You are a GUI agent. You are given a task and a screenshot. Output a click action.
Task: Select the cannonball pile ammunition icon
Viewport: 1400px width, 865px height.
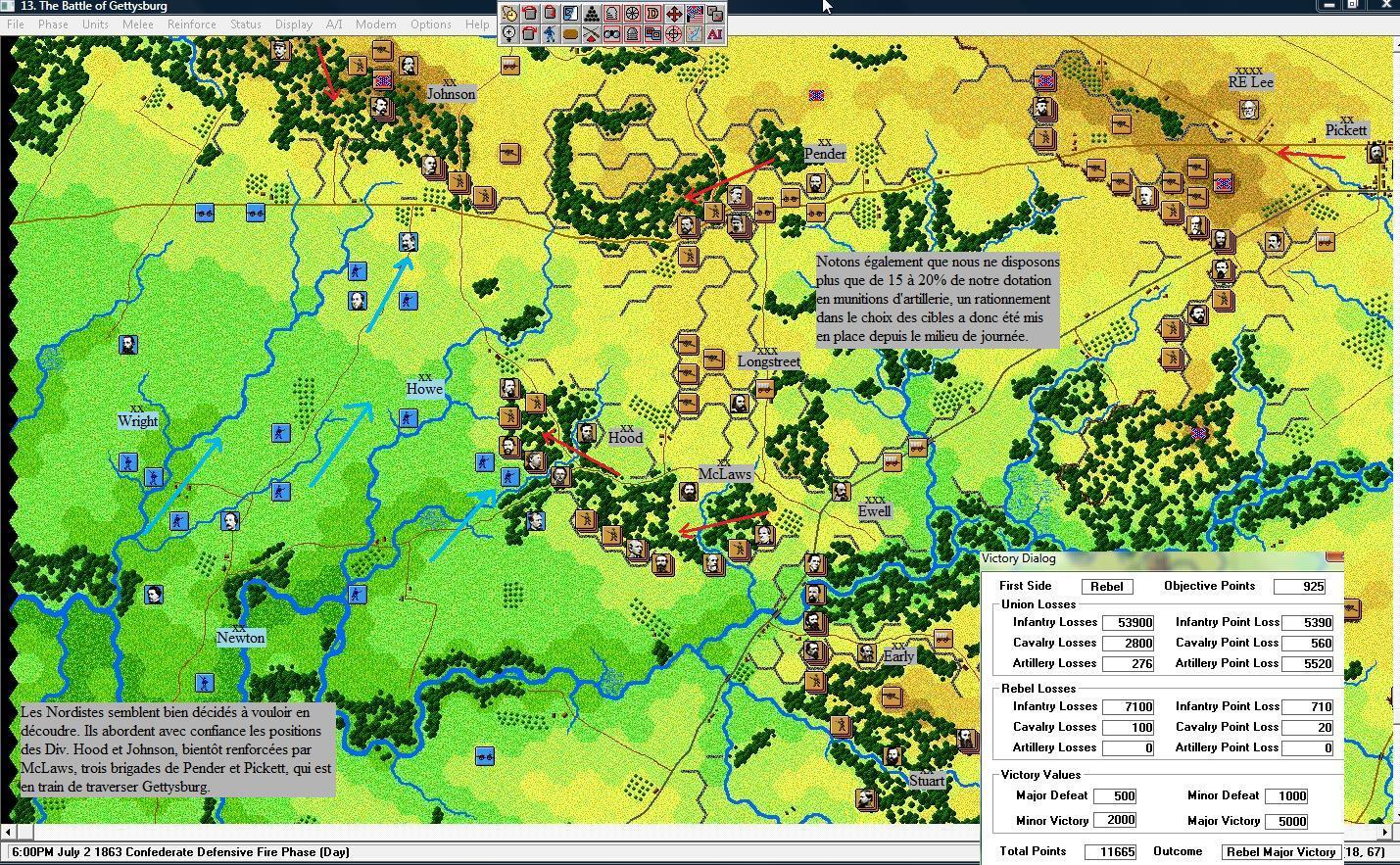coord(592,14)
